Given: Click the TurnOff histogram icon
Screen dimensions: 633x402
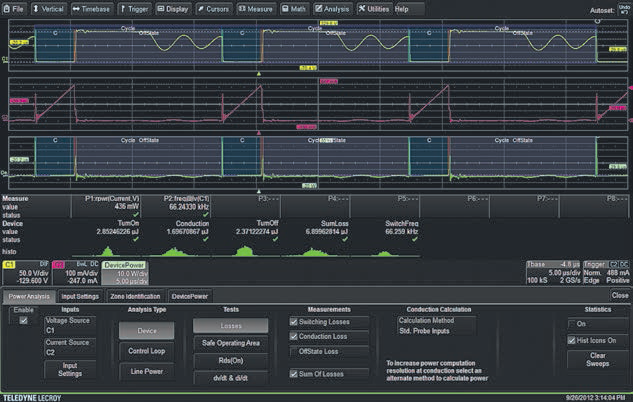Looking at the screenshot, I should tap(245, 251).
